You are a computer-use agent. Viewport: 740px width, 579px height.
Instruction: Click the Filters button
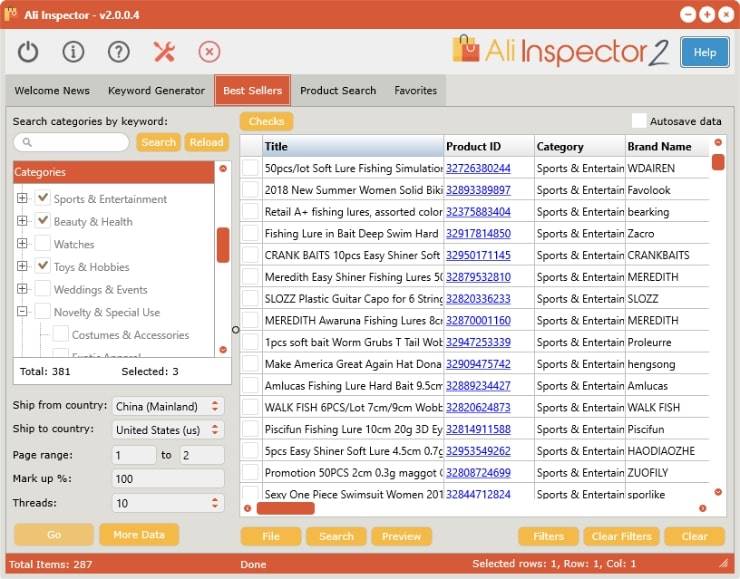[x=548, y=537]
